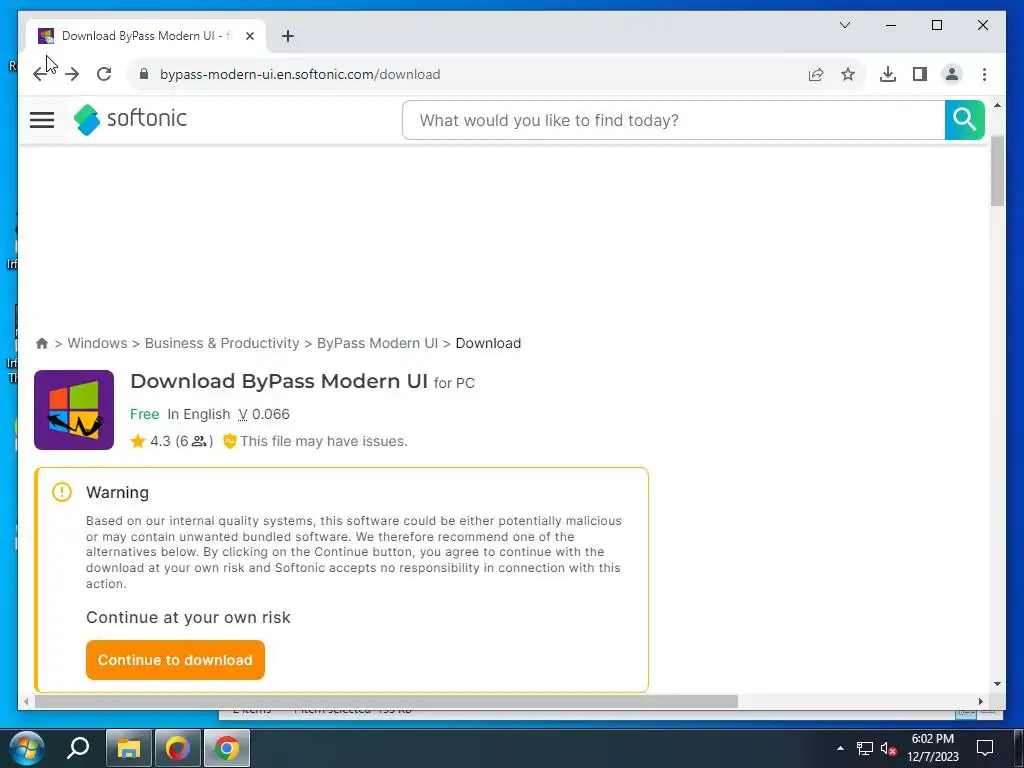
Task: Click the version V 0.066 label
Action: (263, 415)
